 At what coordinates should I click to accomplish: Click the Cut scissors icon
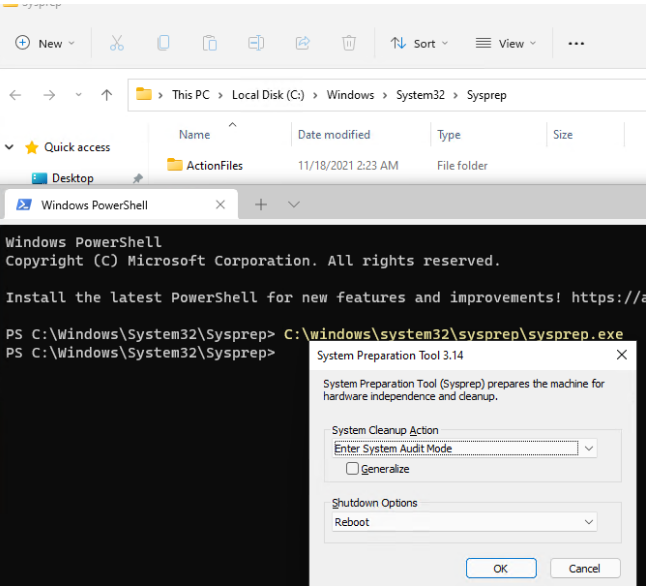point(117,43)
